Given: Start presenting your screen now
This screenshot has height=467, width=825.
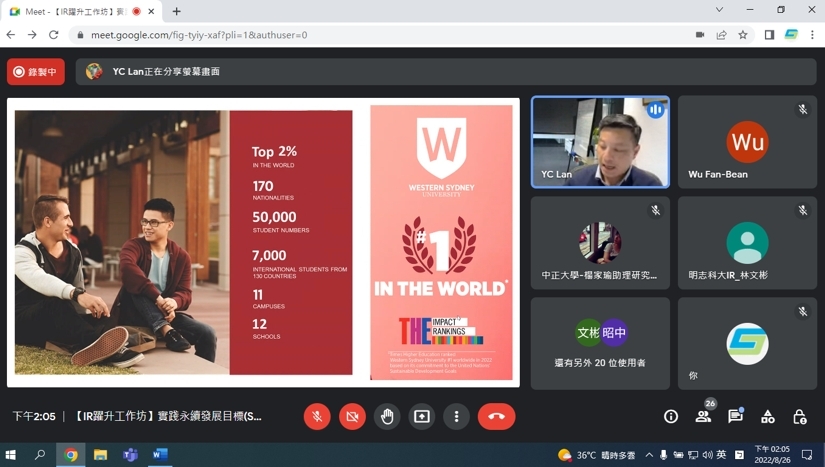Looking at the screenshot, I should pyautogui.click(x=421, y=417).
